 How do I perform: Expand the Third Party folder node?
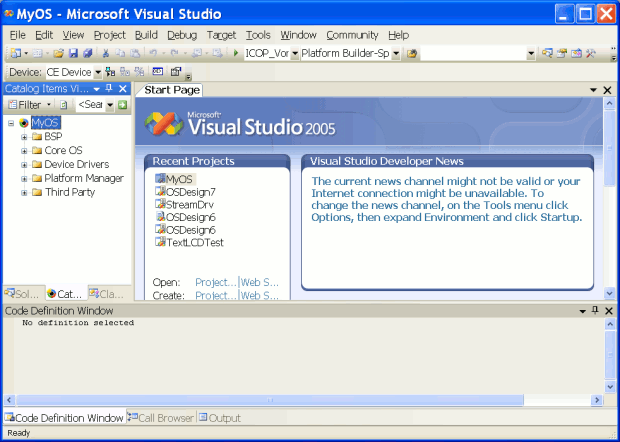(x=24, y=193)
